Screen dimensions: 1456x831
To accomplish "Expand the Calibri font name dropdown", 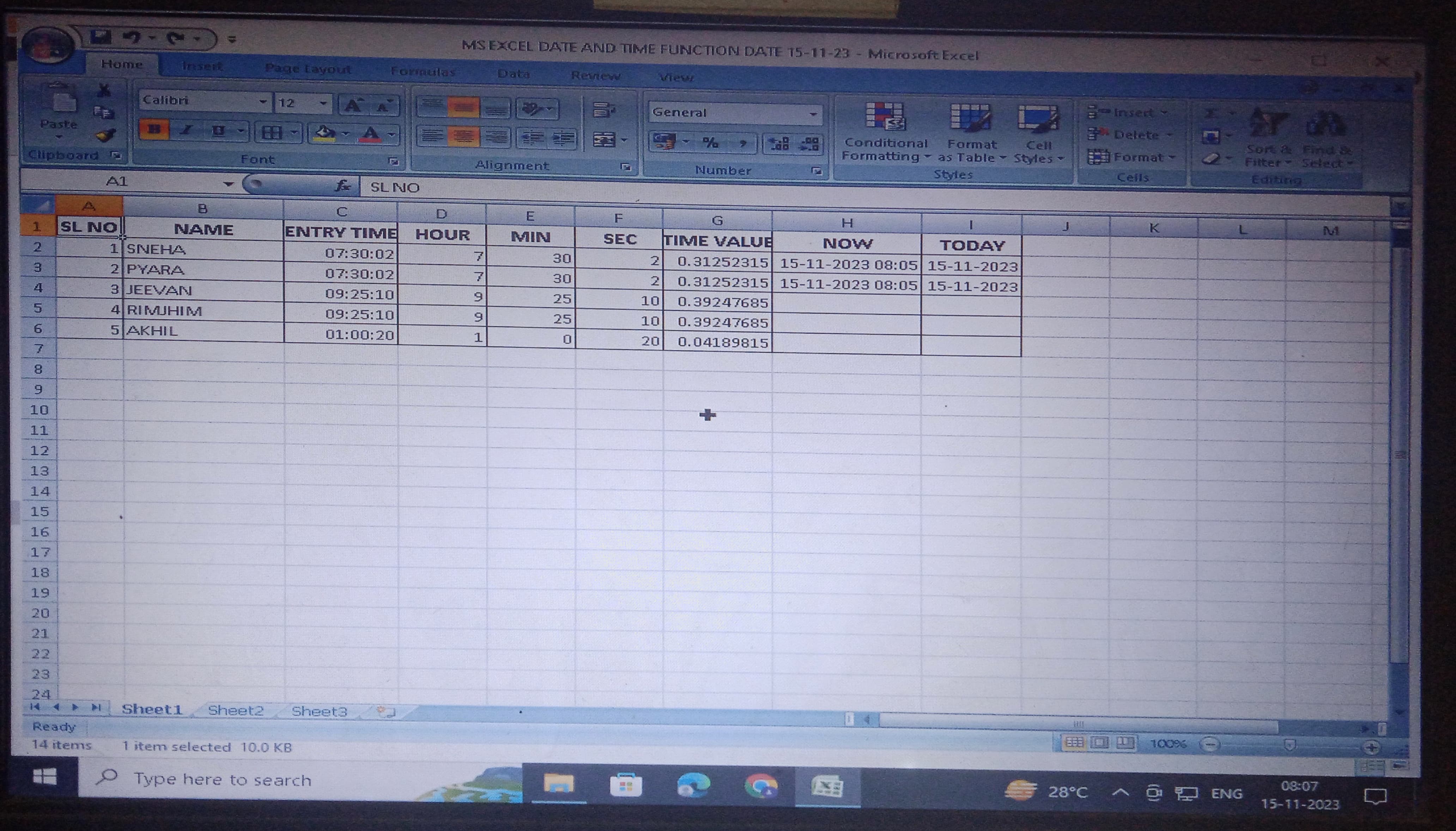I will click(263, 102).
